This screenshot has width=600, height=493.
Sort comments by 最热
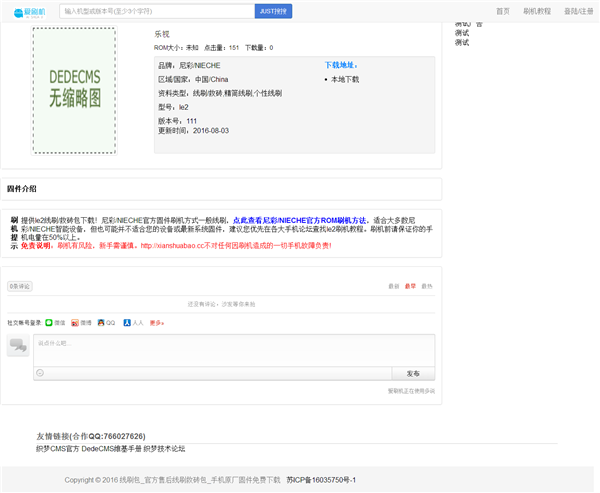pyautogui.click(x=427, y=286)
